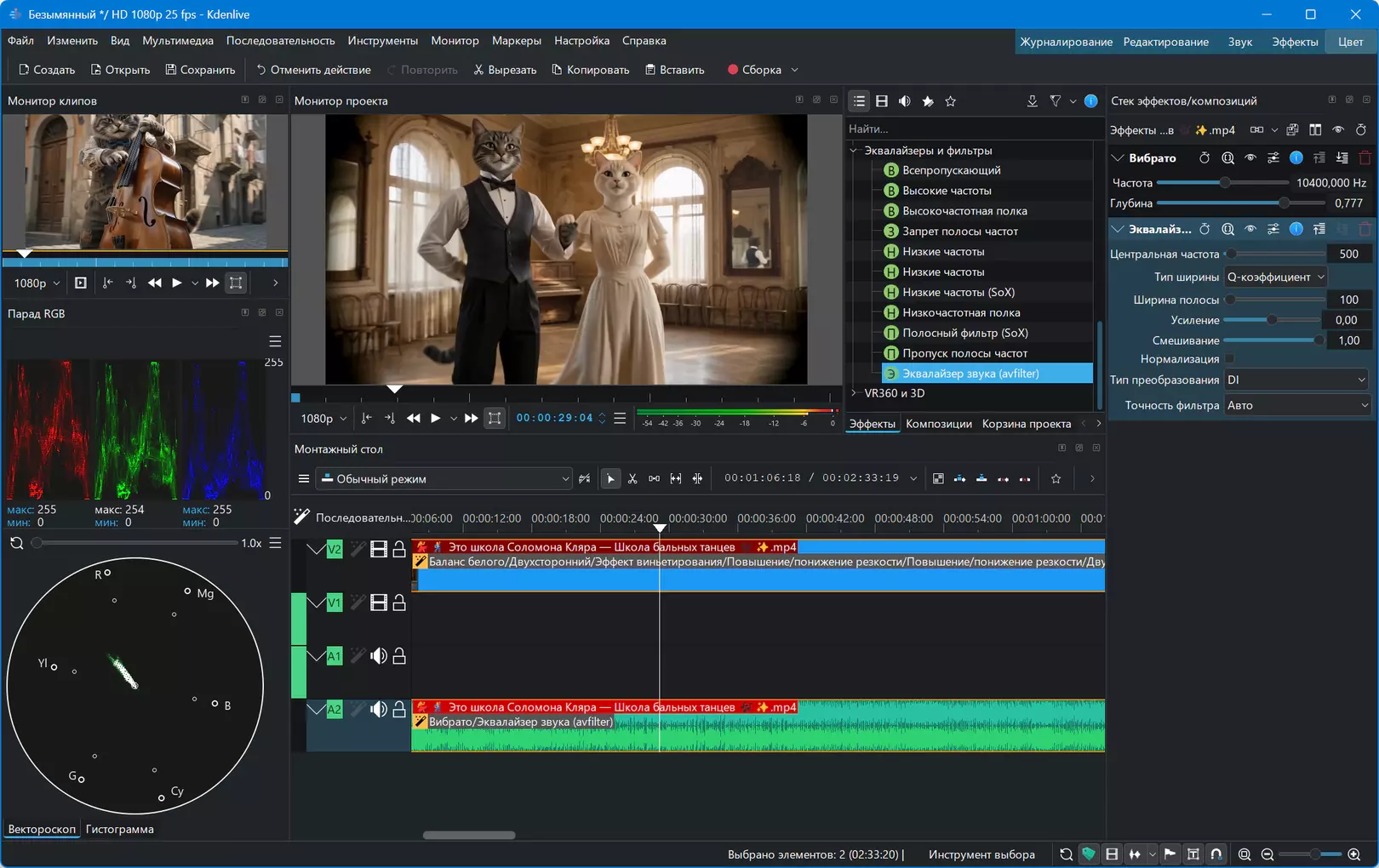Screen dimensions: 1379x868
Task: Zoom in timeline using status bar magnifier
Action: pyautogui.click(x=1354, y=854)
